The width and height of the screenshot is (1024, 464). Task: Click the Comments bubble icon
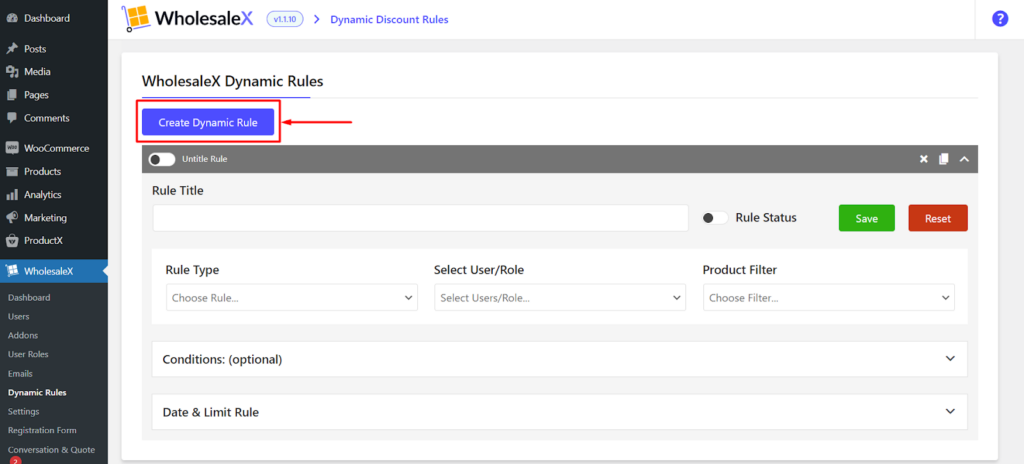click(x=12, y=118)
